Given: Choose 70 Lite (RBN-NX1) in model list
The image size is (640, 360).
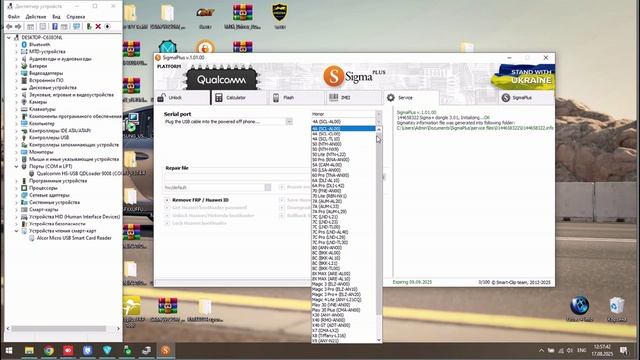Looking at the screenshot, I should click(x=343, y=196).
